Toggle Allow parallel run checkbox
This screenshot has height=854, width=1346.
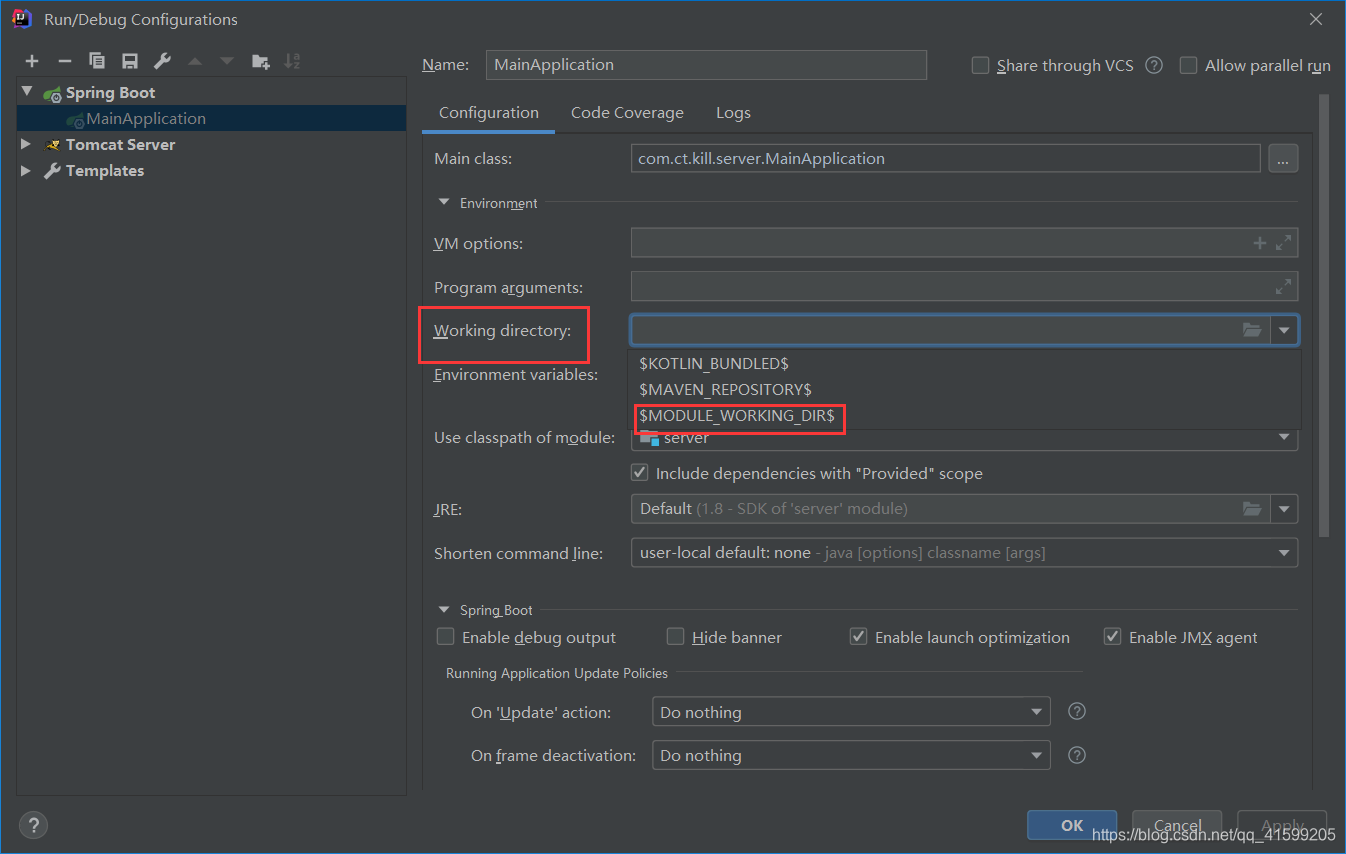click(x=1188, y=65)
